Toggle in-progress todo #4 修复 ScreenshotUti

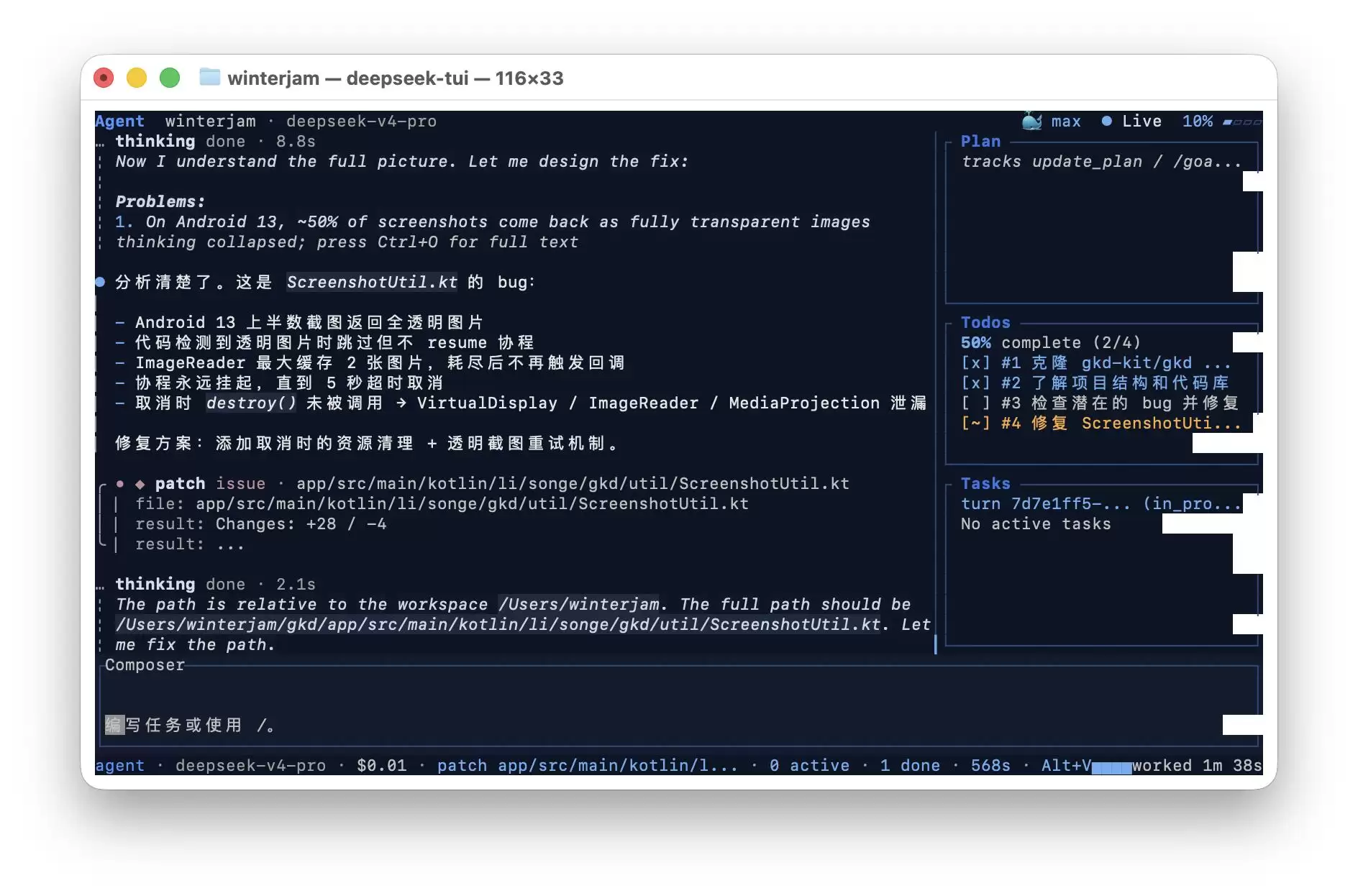tap(1101, 424)
